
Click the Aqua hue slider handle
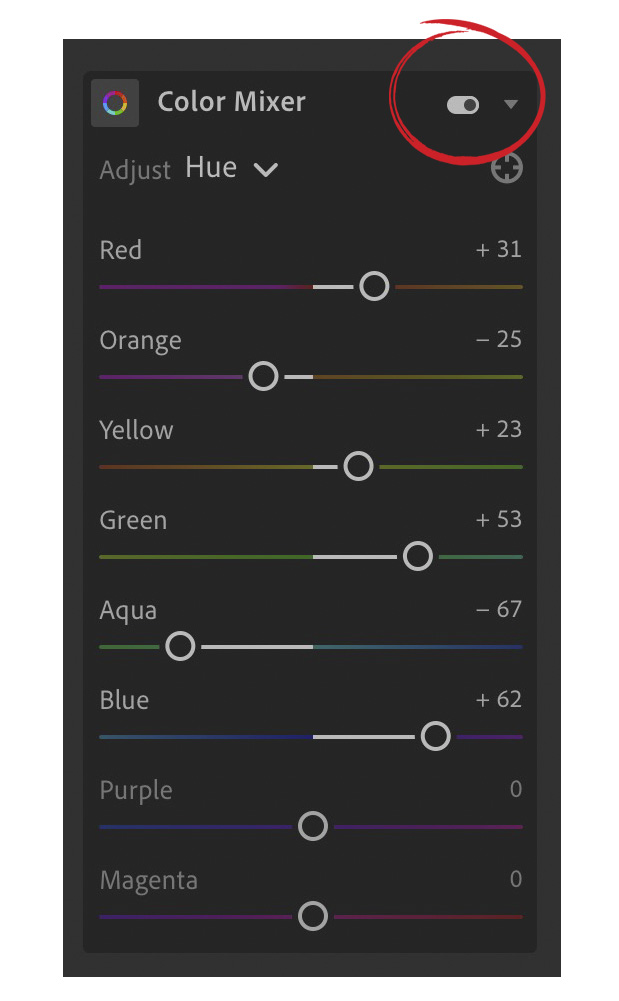180,647
